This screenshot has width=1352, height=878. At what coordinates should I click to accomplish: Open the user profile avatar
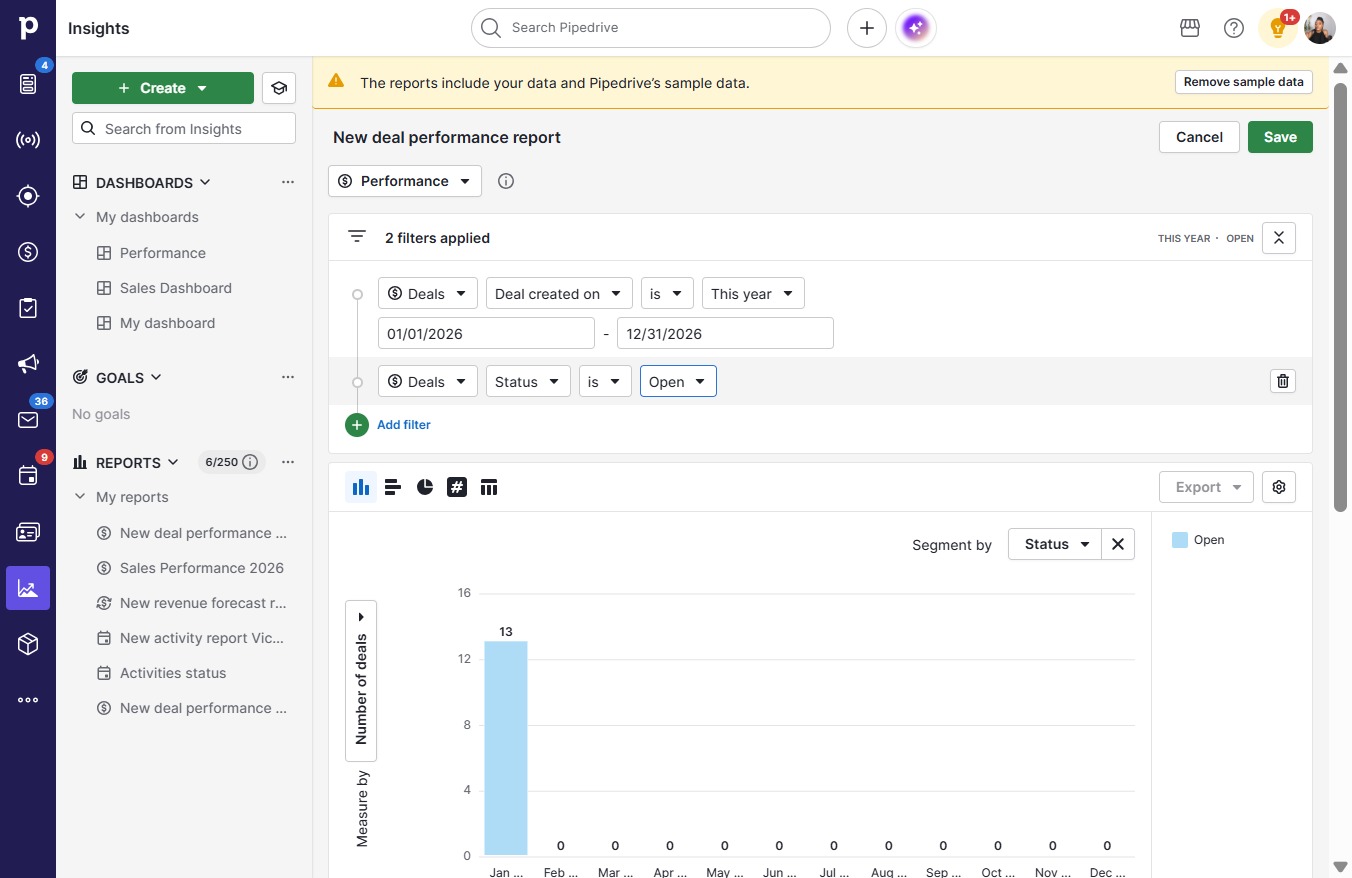click(x=1320, y=28)
